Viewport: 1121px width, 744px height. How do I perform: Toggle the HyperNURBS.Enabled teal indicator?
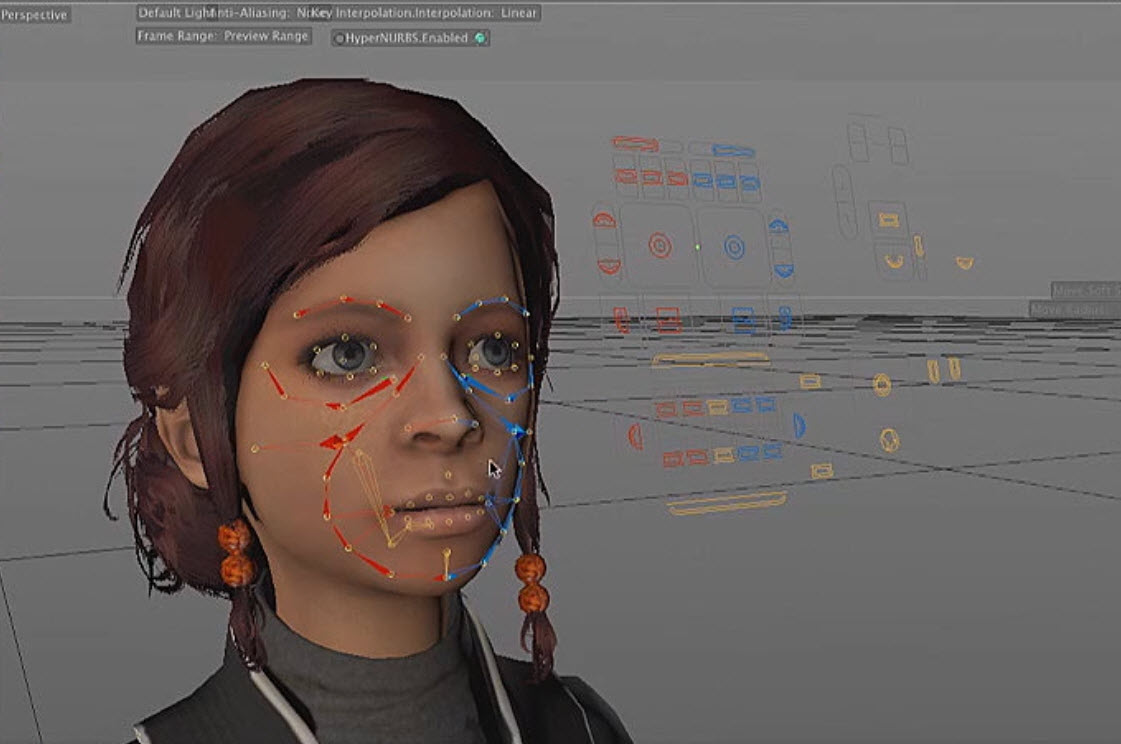coord(480,38)
